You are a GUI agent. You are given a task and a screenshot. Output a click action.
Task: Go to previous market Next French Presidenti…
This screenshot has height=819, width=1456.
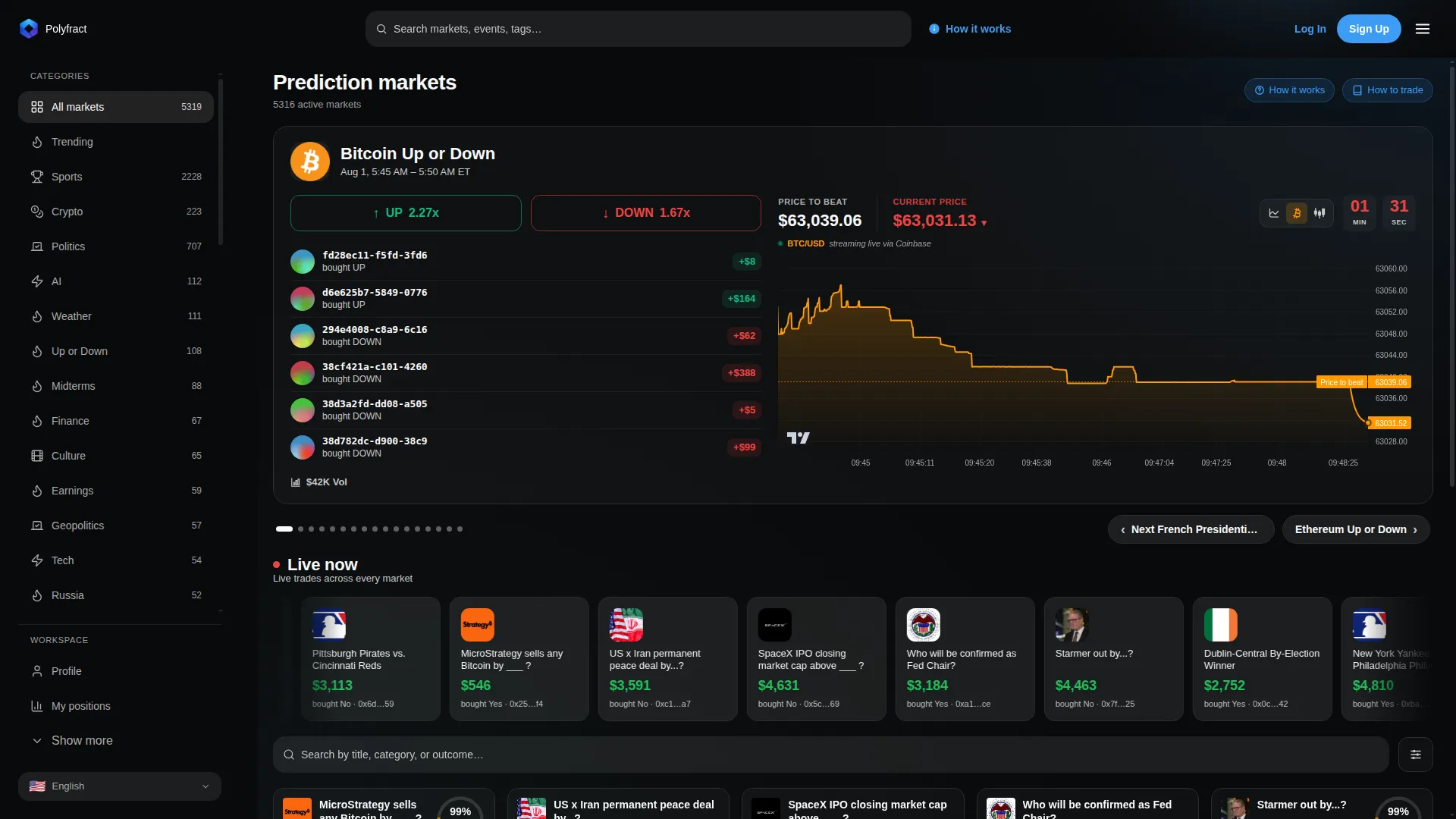coord(1191,529)
